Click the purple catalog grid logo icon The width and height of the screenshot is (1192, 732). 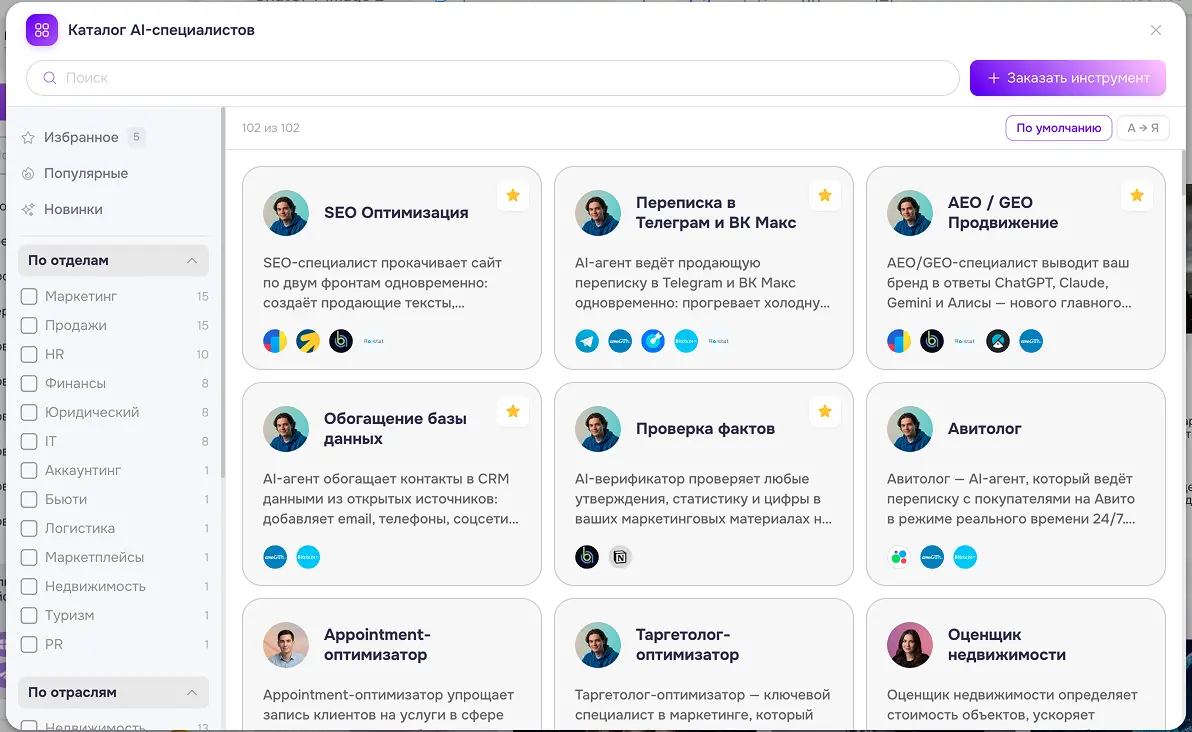pos(42,30)
